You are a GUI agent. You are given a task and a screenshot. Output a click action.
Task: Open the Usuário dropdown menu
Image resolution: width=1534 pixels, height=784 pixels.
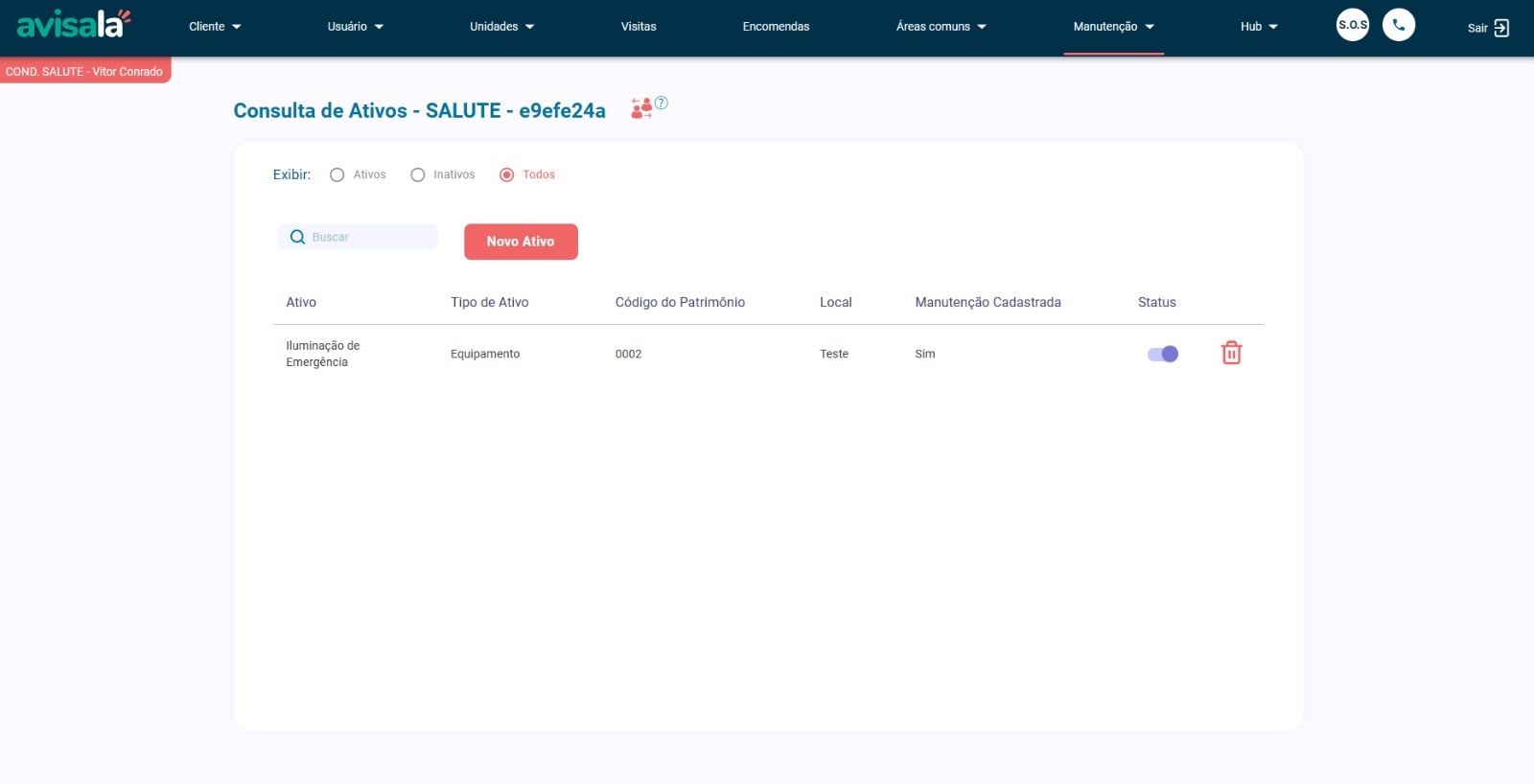click(x=355, y=27)
